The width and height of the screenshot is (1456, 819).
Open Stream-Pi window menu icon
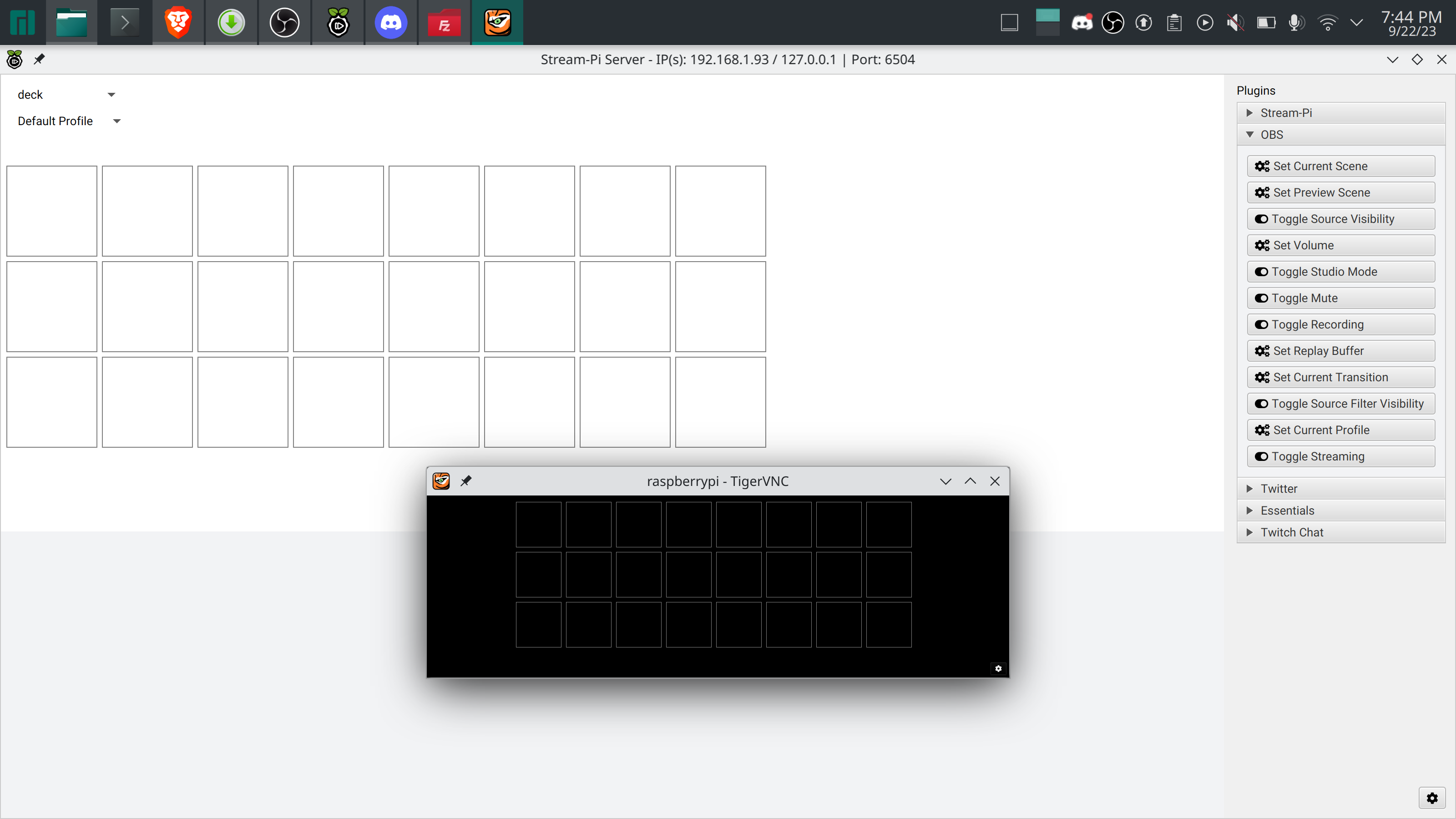14,59
